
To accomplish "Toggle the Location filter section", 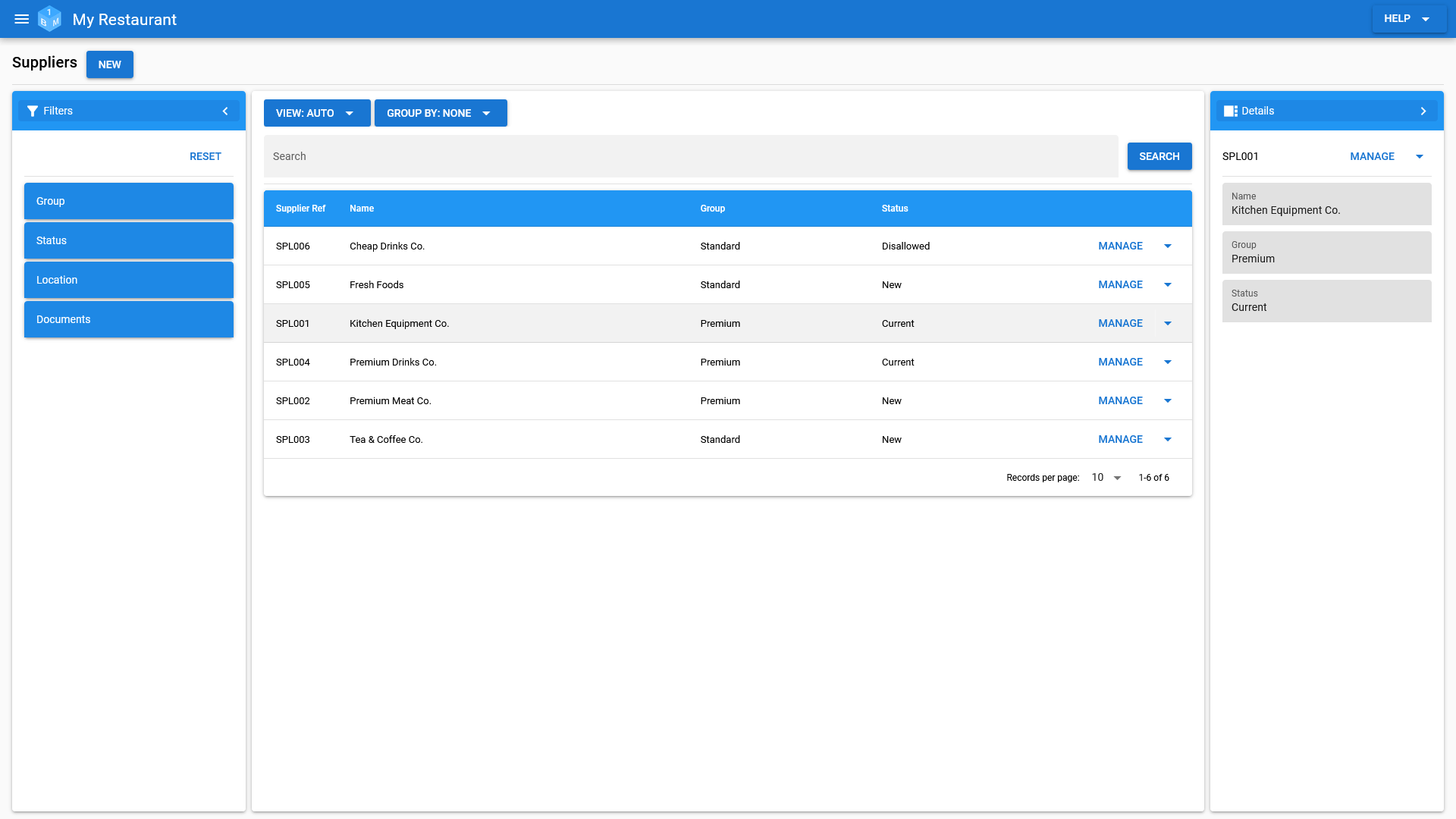I will click(x=128, y=280).
